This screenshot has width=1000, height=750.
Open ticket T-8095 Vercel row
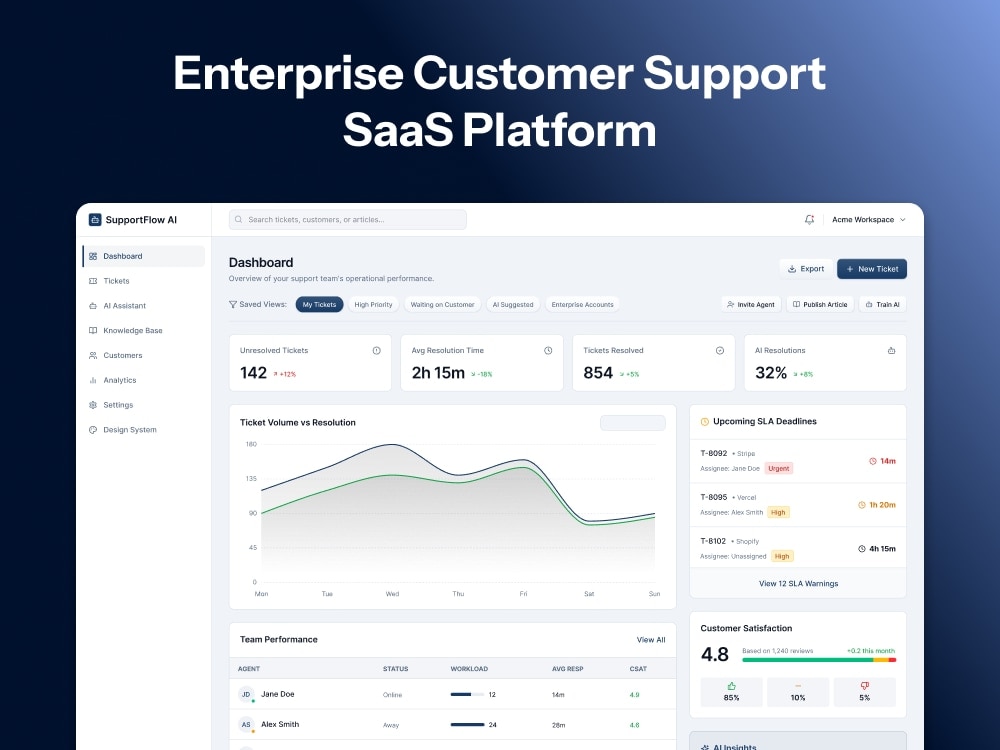click(798, 504)
